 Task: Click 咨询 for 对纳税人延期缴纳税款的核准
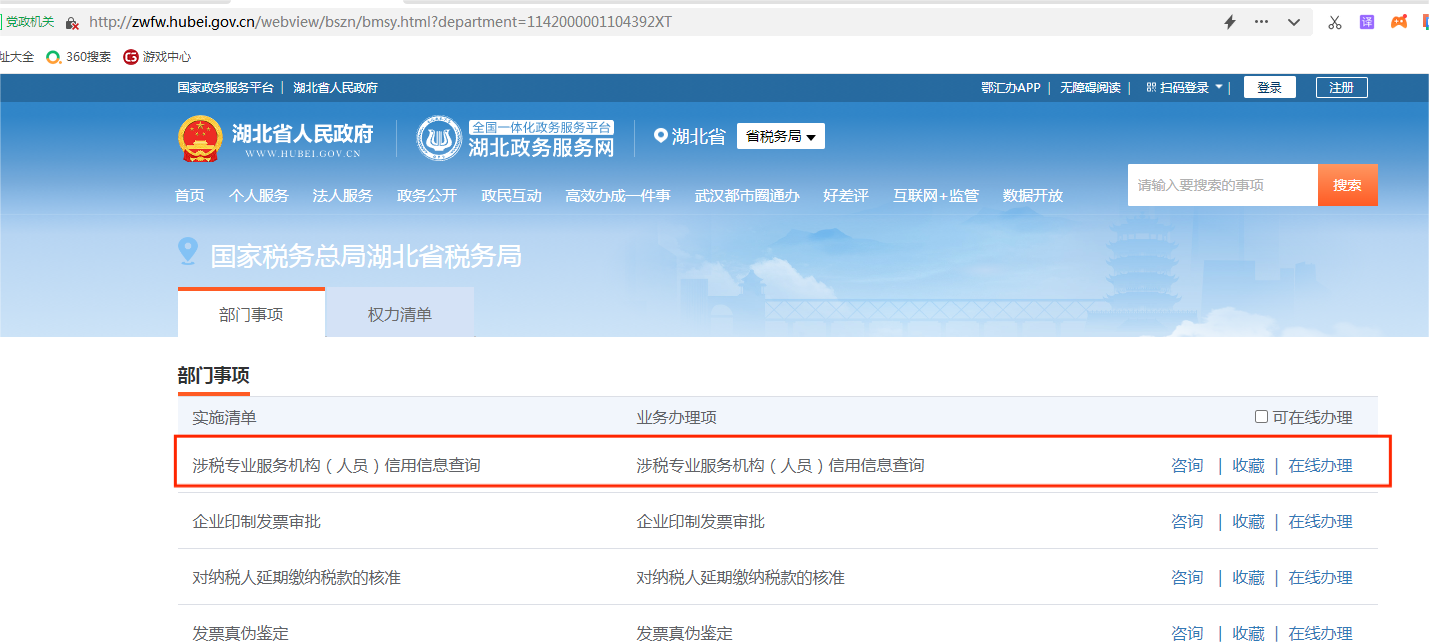pos(1187,577)
